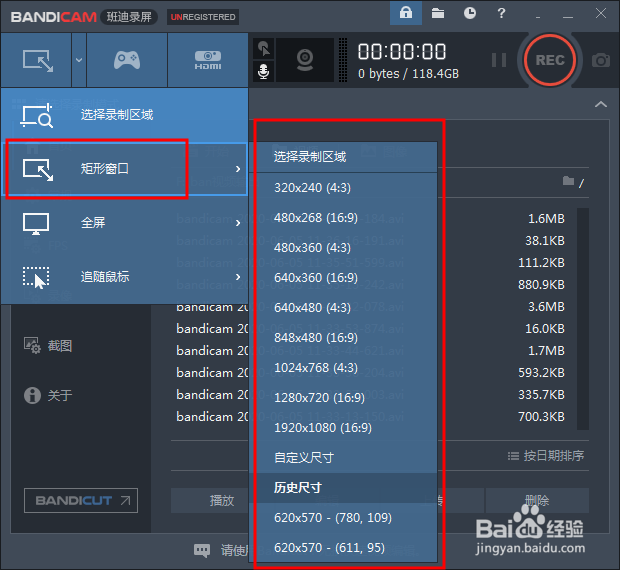
Task: Expand the 全屏 submenu arrow
Action: [x=238, y=223]
